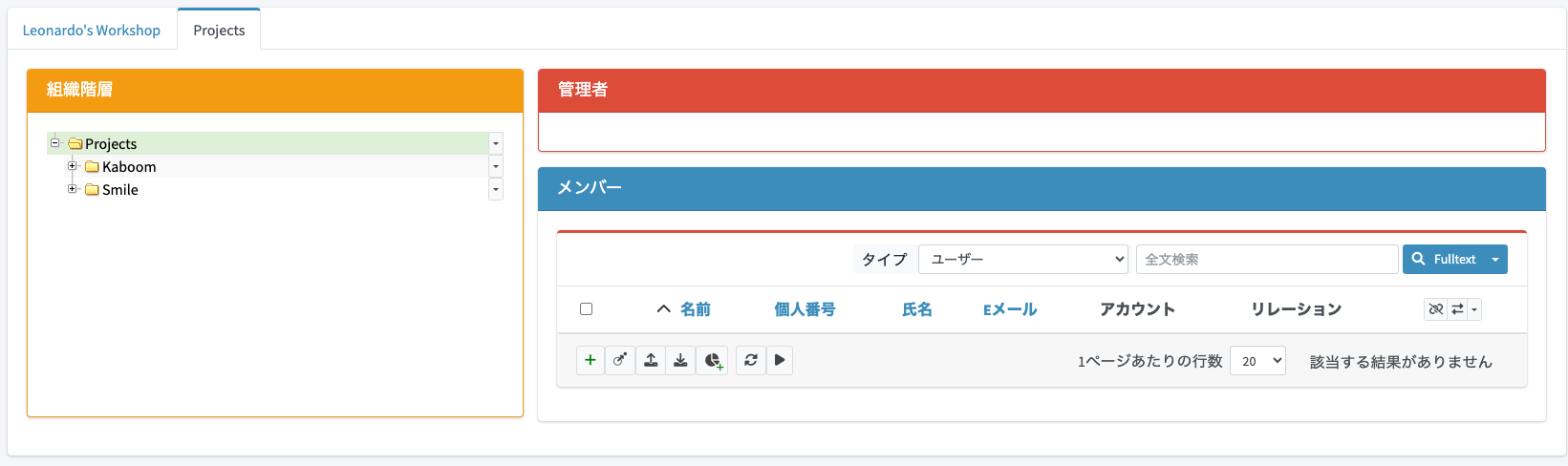Click the Kaboom folder icon
This screenshot has width=1568, height=466.
(93, 167)
